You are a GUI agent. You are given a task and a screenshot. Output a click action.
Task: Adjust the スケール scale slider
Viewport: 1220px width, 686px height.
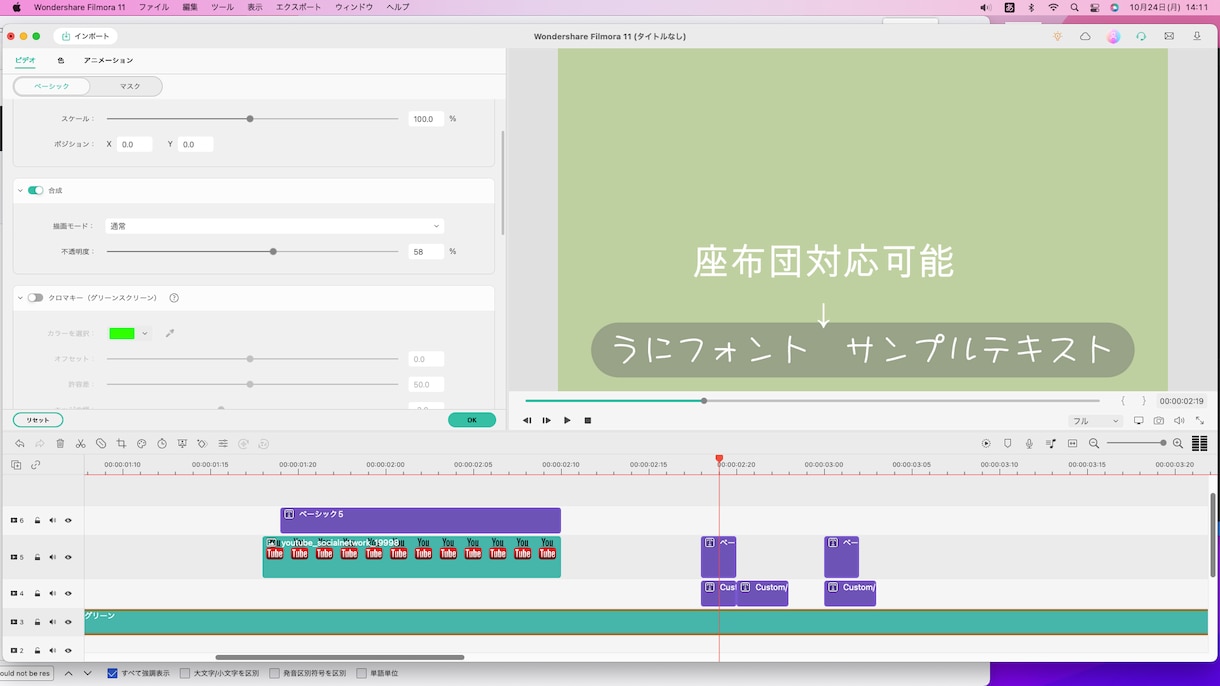pos(252,119)
